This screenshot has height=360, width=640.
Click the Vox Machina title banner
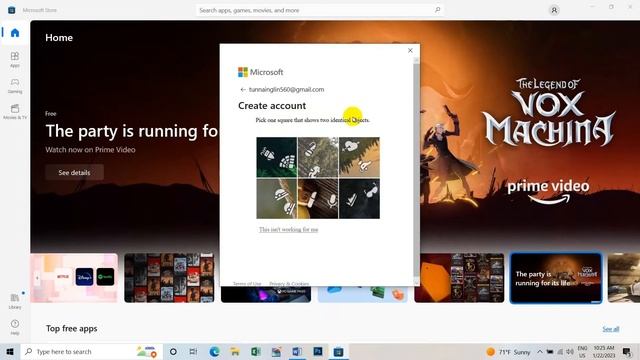point(548,112)
